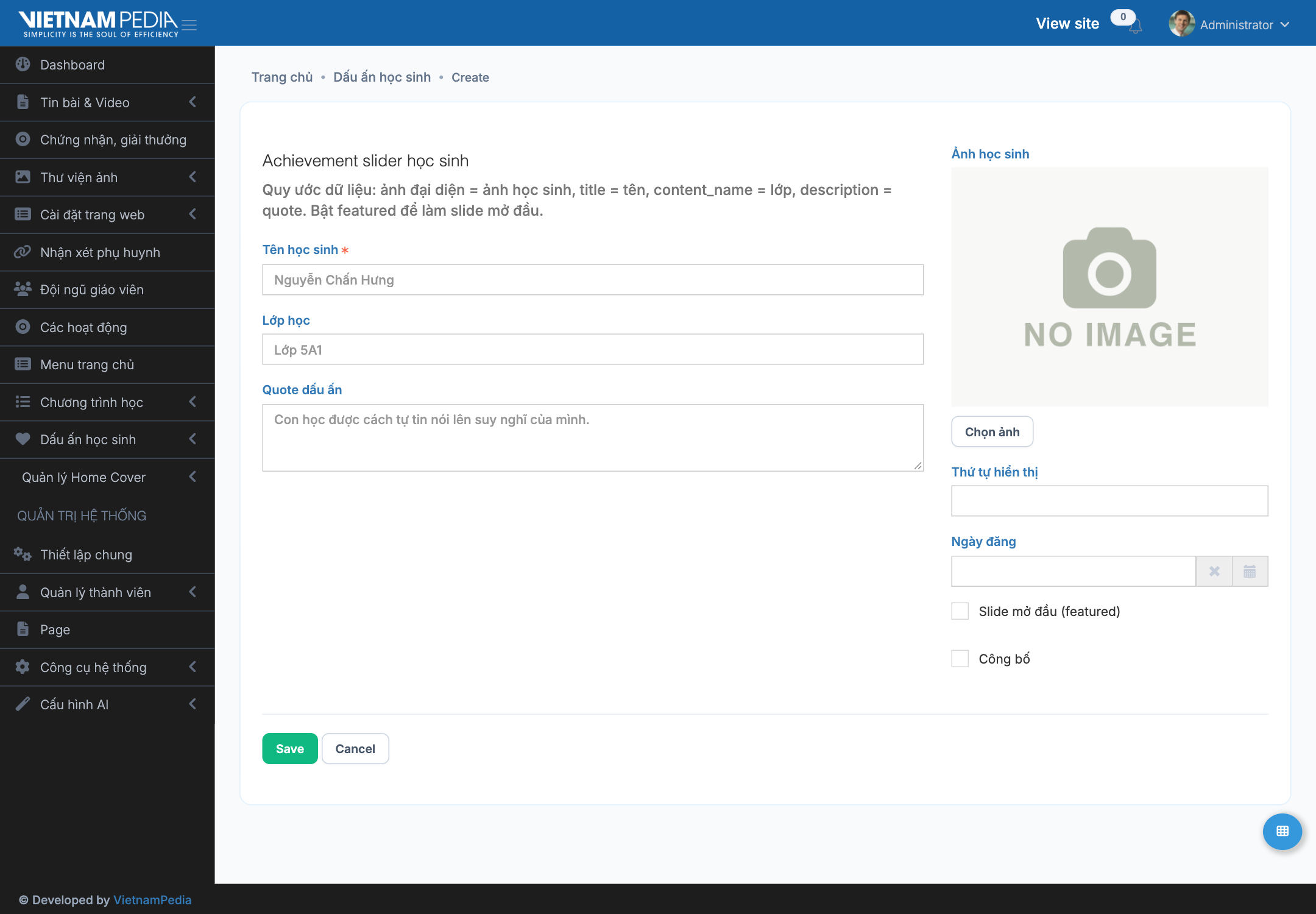This screenshot has height=914, width=1316.
Task: Click the Đội ngũ giáo viên people icon
Action: click(x=23, y=289)
